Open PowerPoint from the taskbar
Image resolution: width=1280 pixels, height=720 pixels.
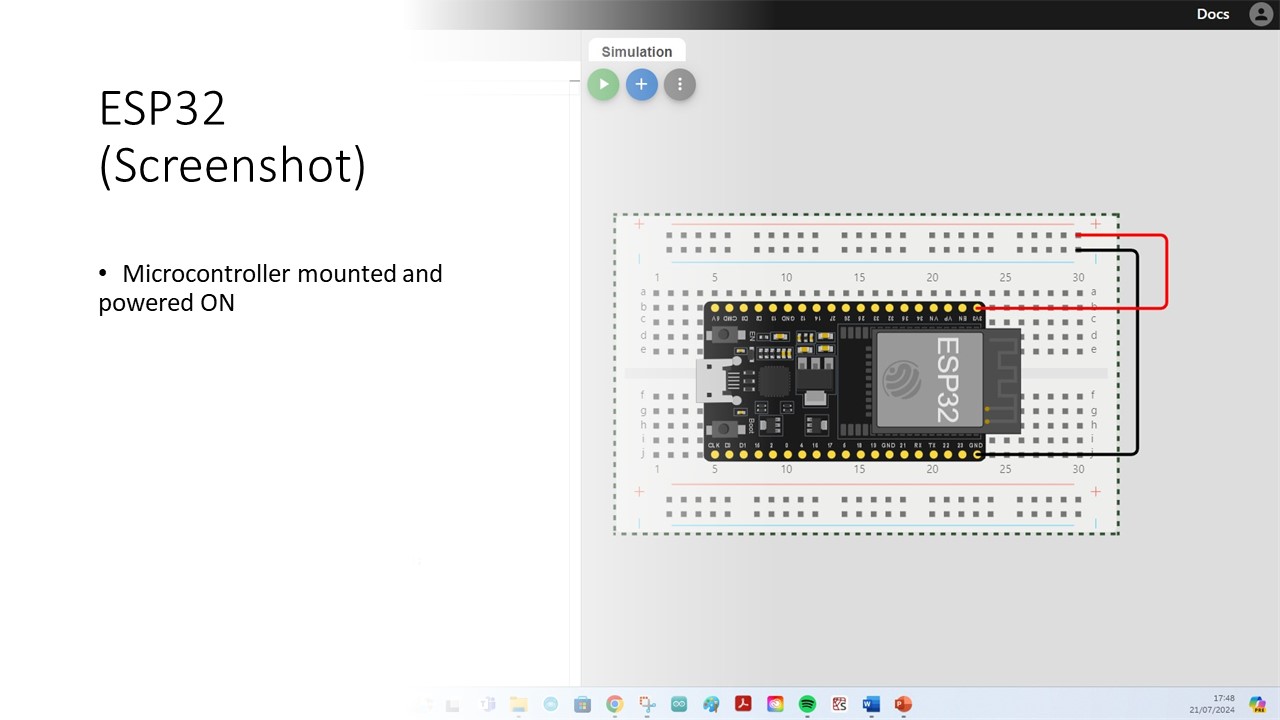pyautogui.click(x=903, y=704)
